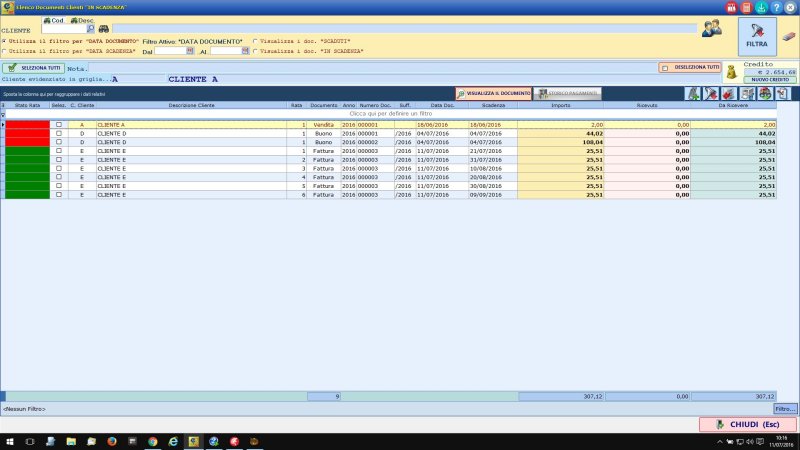This screenshot has width=800, height=450.
Task: Click the document export icon in grid toolbar
Action: pos(783,93)
